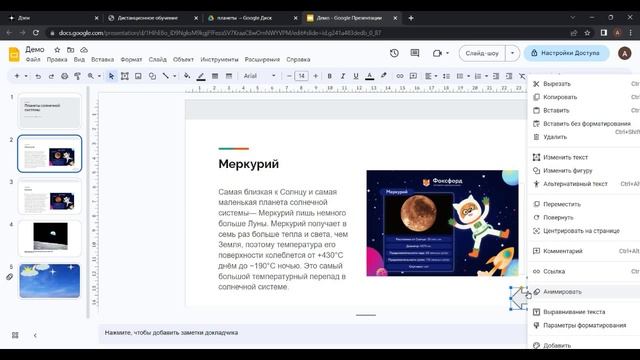The height and width of the screenshot is (360, 640).
Task: Select the line tool
Action: point(165,76)
